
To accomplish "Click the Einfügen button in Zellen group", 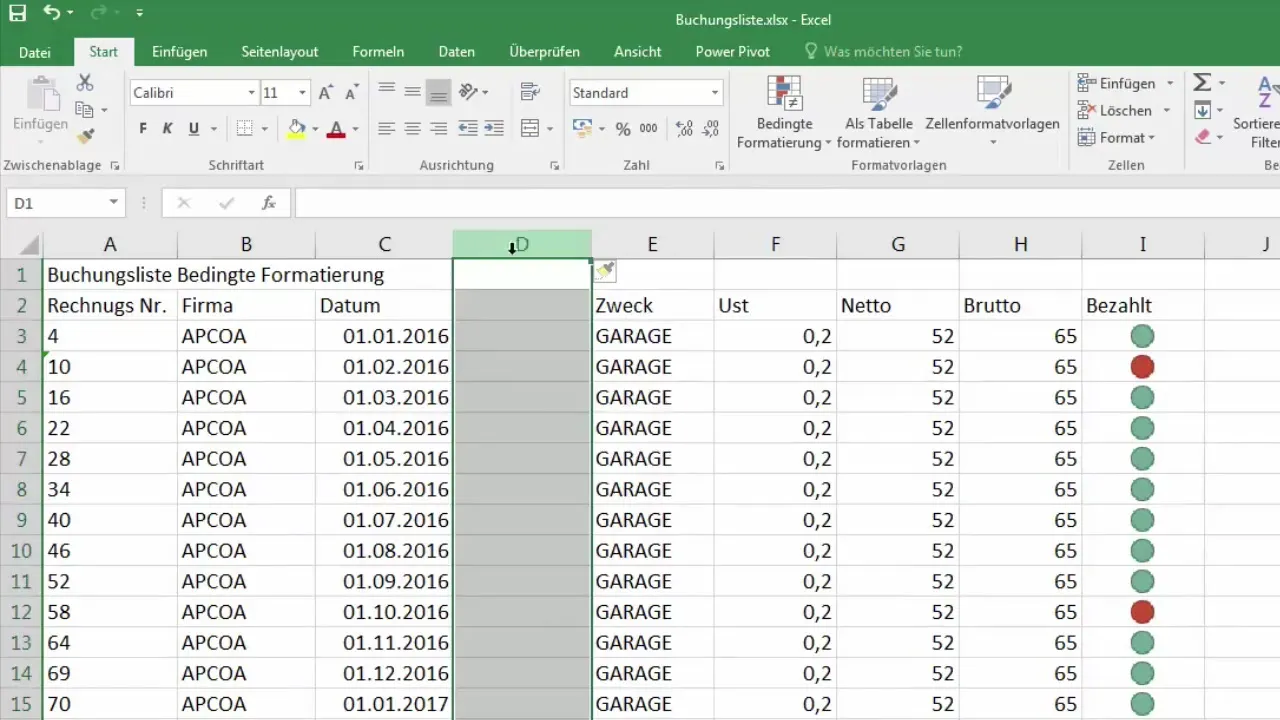I will (x=1118, y=83).
